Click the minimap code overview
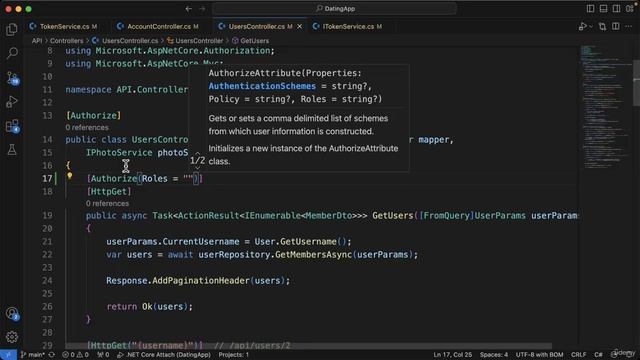Screen dimensions: 640x360 point(606,106)
